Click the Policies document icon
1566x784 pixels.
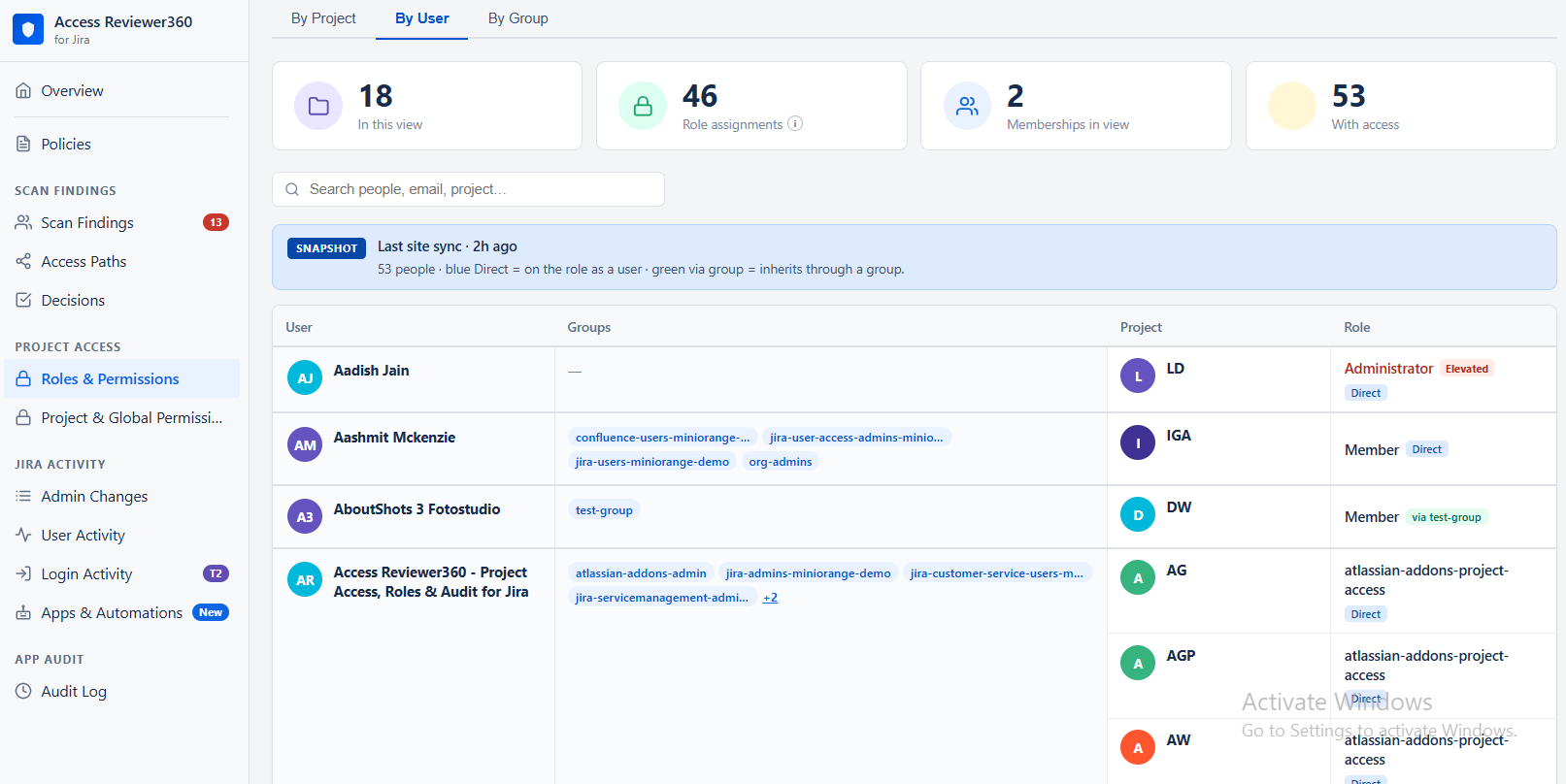23,144
